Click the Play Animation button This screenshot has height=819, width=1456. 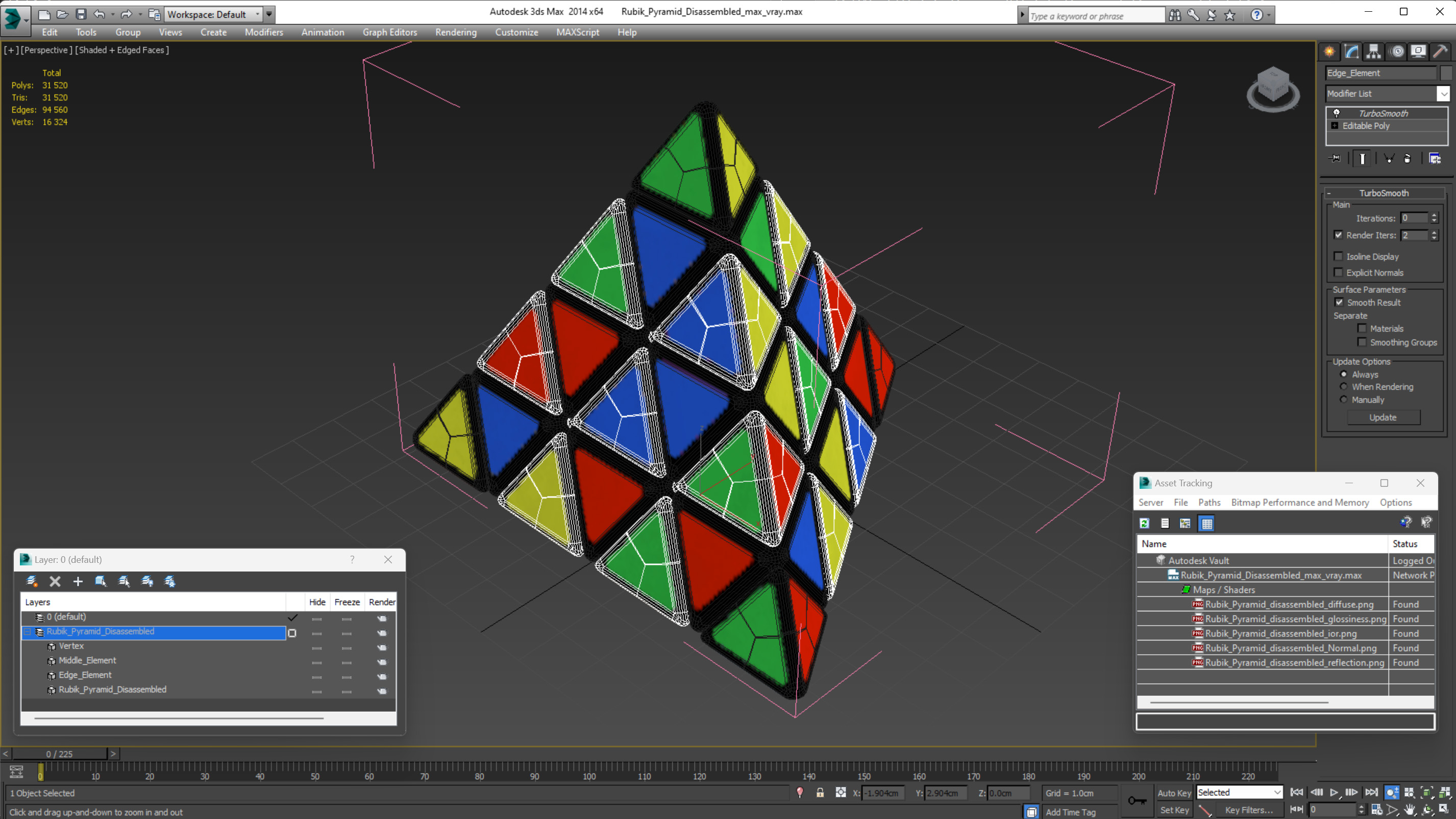point(1334,792)
